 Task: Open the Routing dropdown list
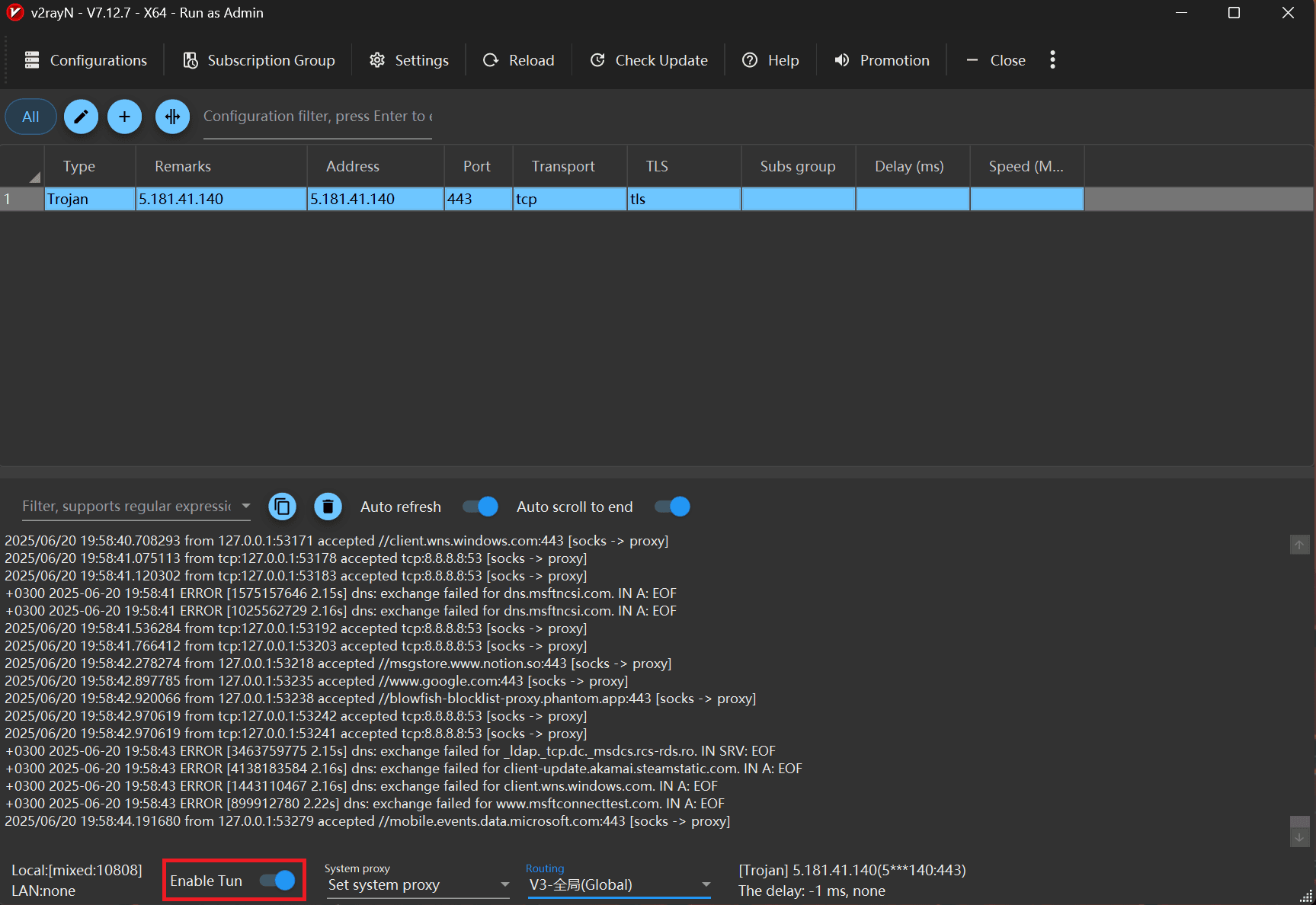click(x=706, y=884)
